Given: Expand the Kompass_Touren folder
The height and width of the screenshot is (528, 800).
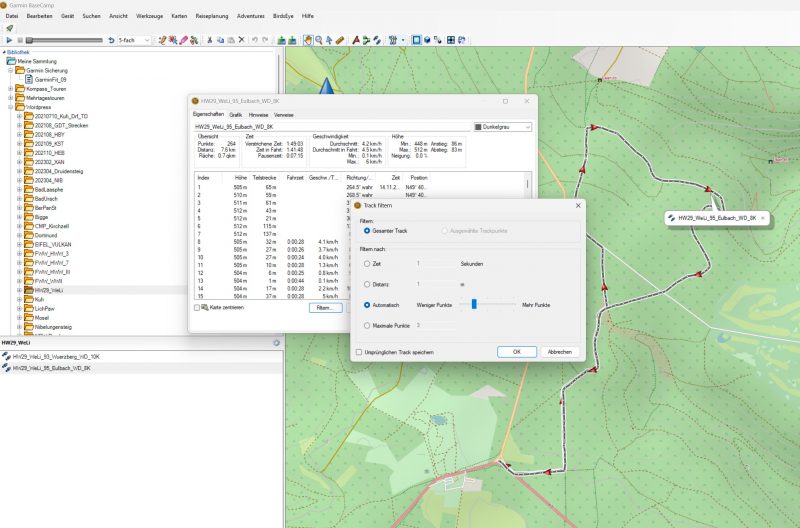Looking at the screenshot, I should (x=11, y=89).
